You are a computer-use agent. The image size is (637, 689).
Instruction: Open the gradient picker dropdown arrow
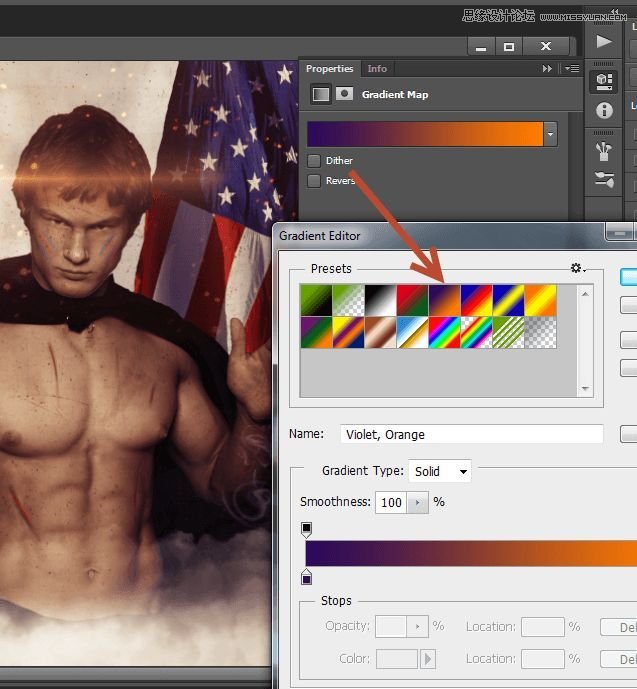(x=550, y=134)
